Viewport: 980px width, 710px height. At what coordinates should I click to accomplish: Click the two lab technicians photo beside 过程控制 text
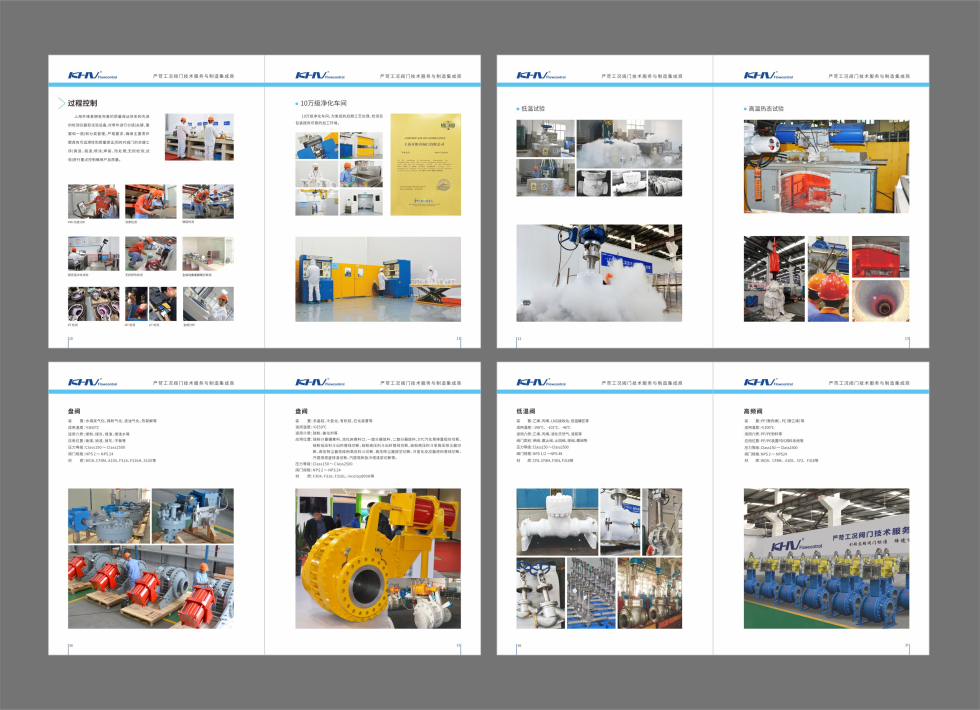point(199,137)
